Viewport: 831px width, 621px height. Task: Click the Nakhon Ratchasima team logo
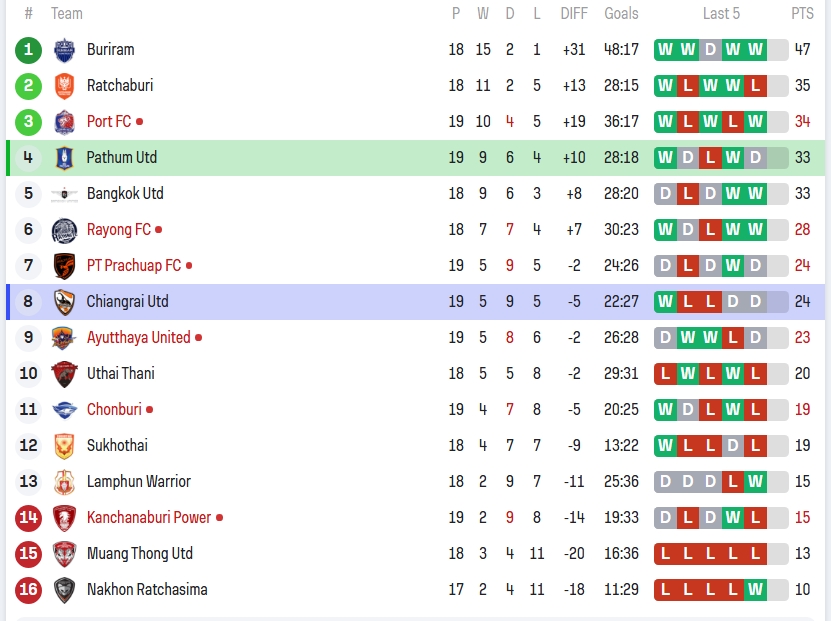tap(64, 589)
